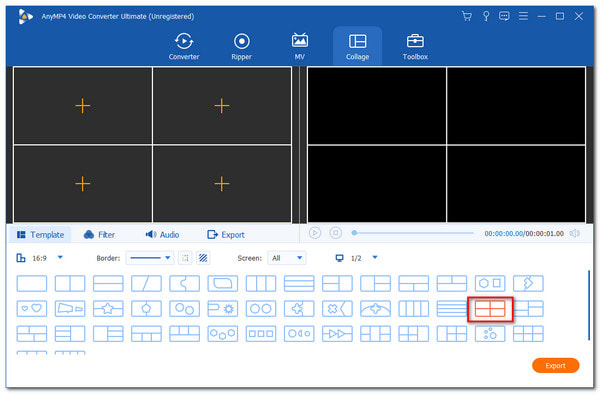Viewport: 600px width, 394px height.
Task: Select the highlighted 2x2 grid template
Action: coord(490,309)
